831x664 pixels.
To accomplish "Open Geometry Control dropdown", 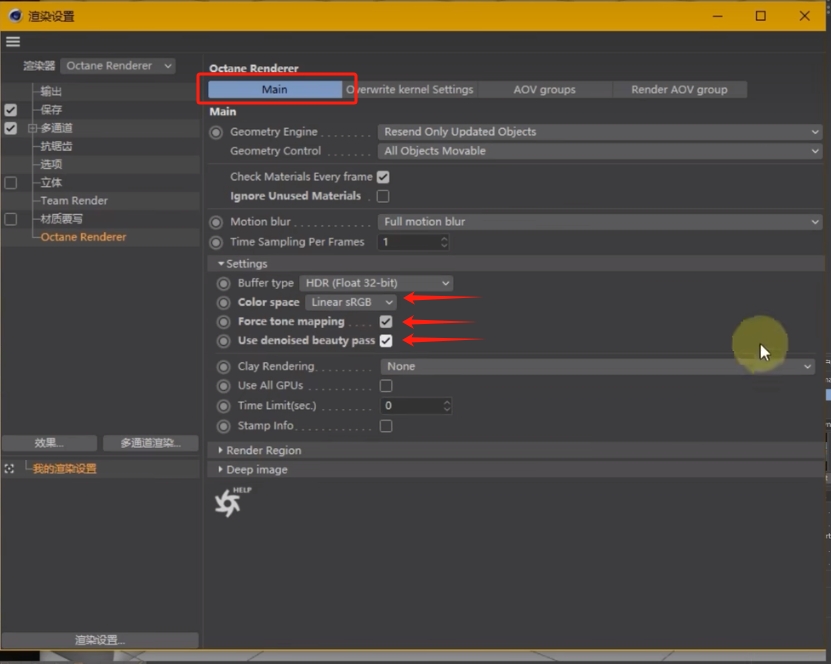I will click(599, 151).
